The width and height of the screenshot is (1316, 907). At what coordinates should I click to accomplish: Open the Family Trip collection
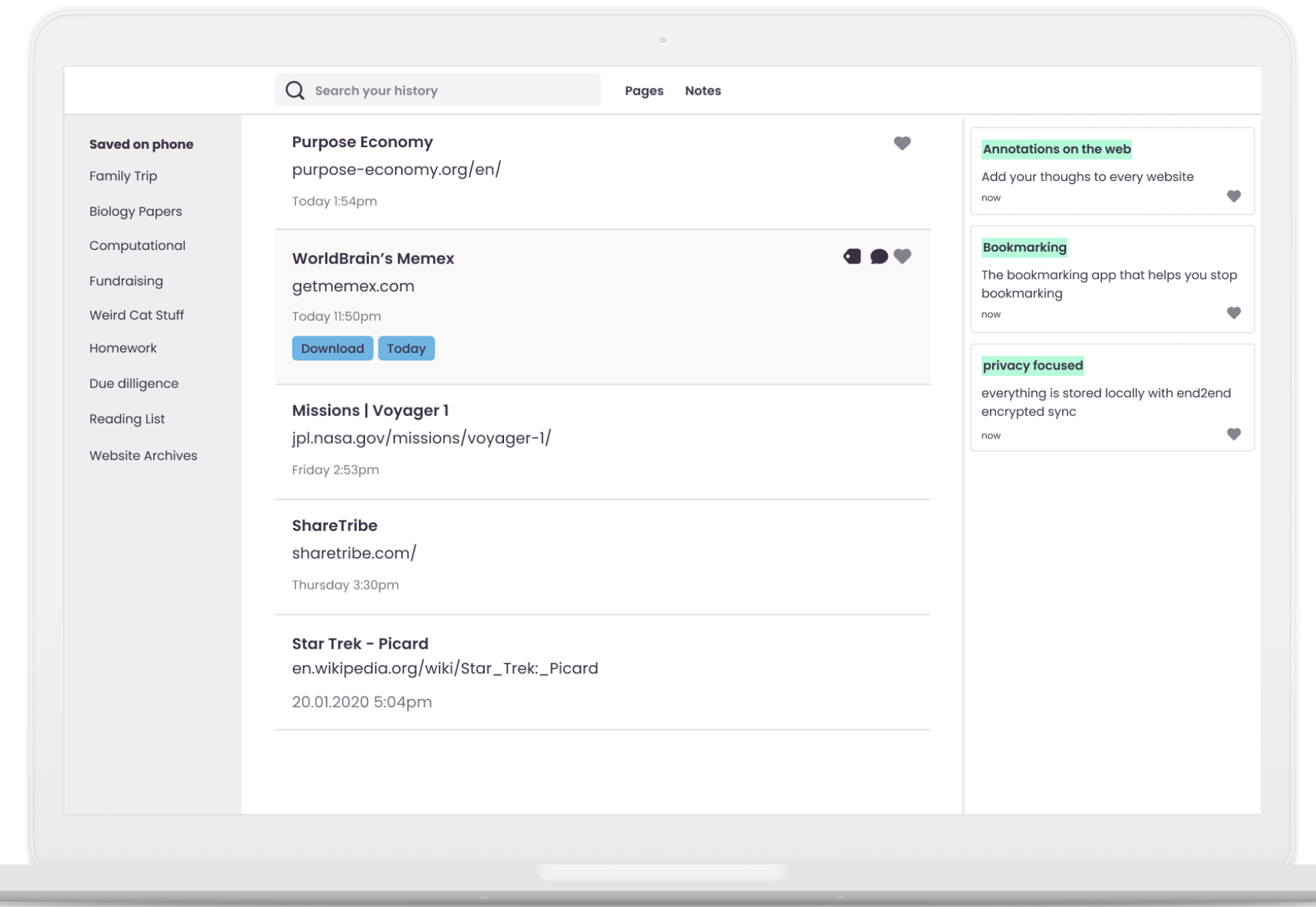[123, 176]
